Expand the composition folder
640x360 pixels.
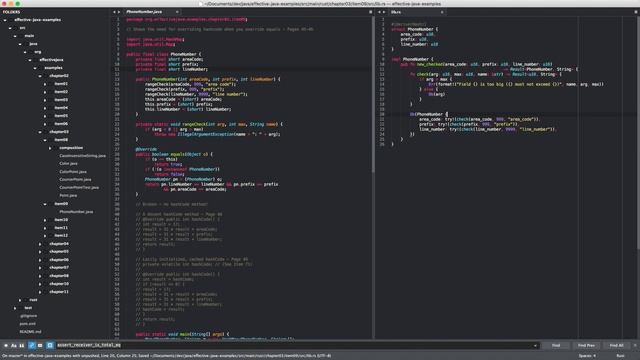pos(50,148)
